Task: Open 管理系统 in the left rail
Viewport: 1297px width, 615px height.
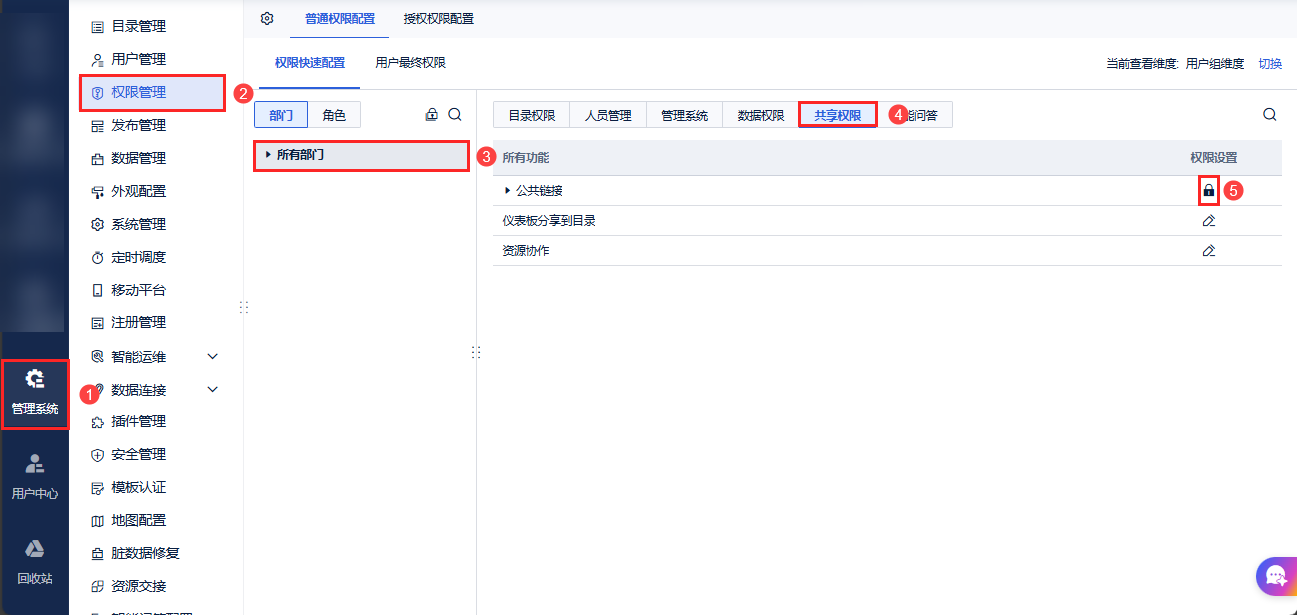Action: [x=35, y=393]
